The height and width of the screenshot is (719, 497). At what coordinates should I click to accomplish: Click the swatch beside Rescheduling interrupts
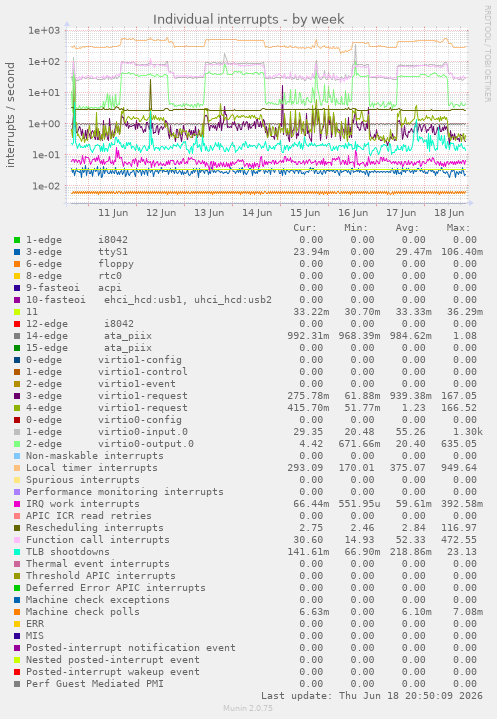pyautogui.click(x=17, y=528)
